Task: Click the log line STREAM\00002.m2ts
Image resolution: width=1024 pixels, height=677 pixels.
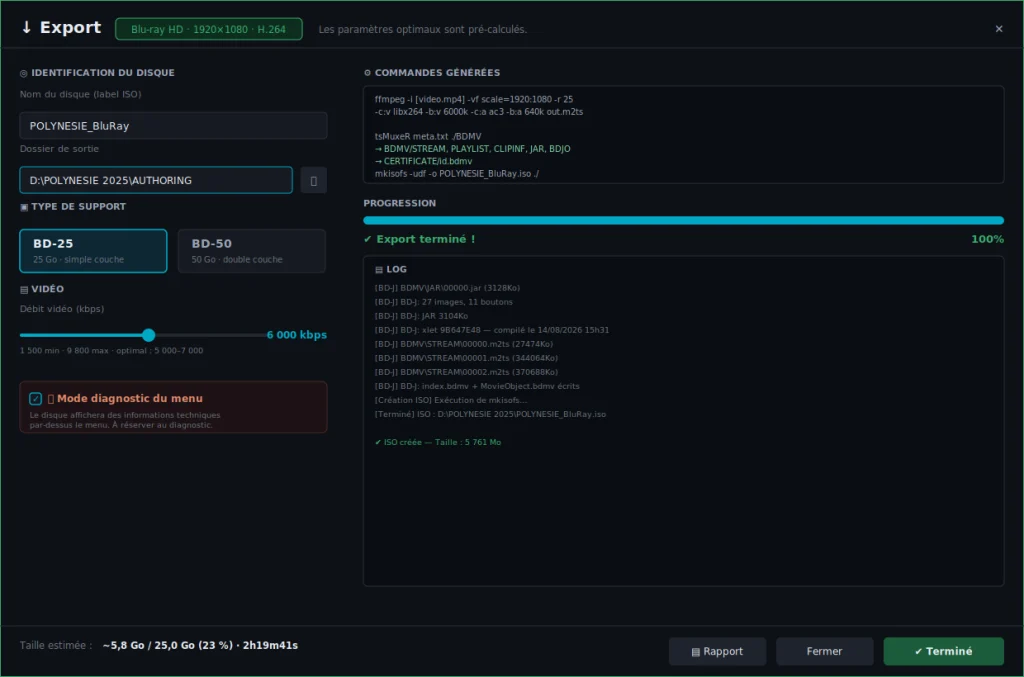Action: (x=466, y=372)
